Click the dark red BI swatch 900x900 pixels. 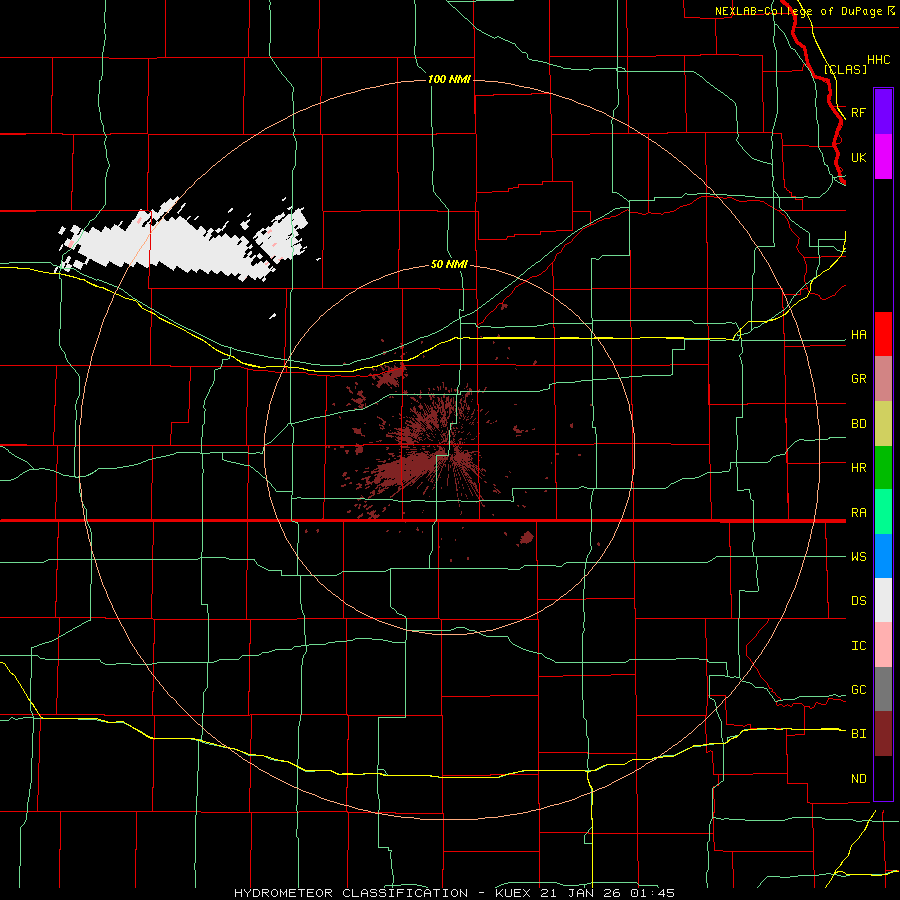[883, 734]
